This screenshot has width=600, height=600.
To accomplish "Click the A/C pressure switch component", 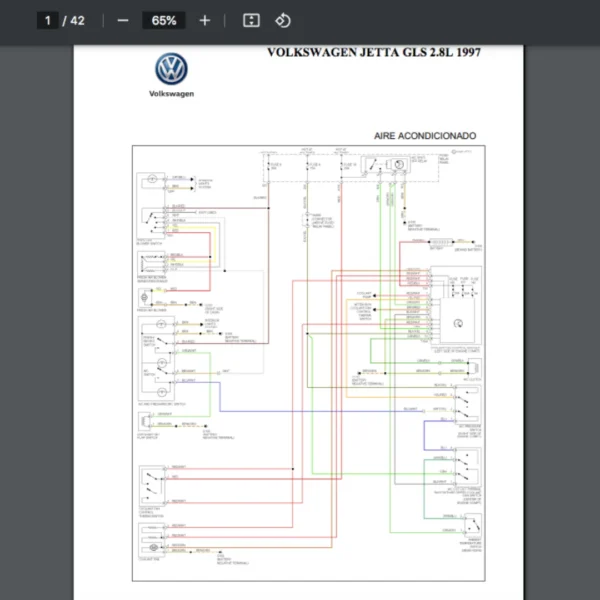I will click(x=467, y=404).
